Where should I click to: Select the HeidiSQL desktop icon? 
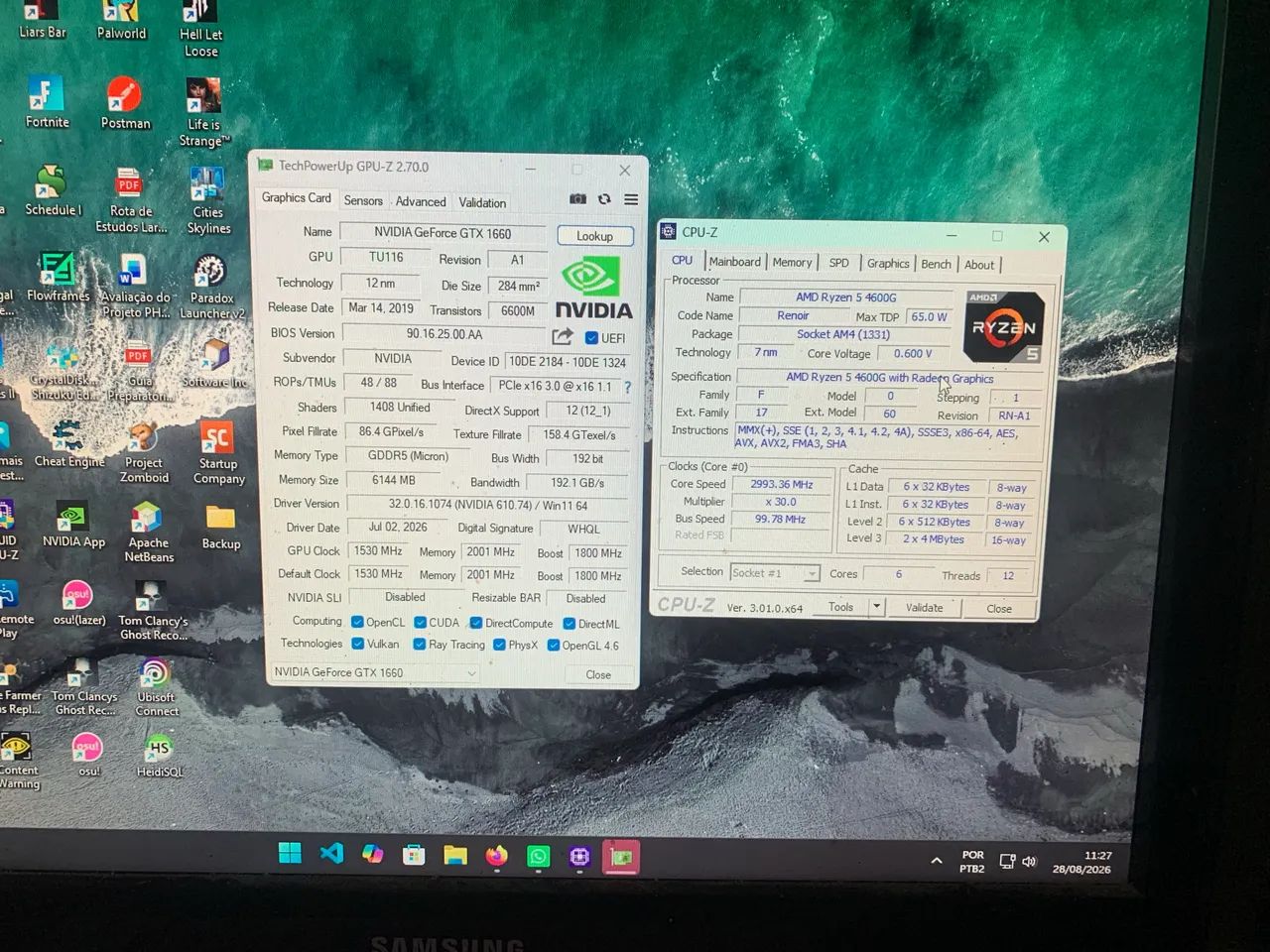(x=159, y=756)
